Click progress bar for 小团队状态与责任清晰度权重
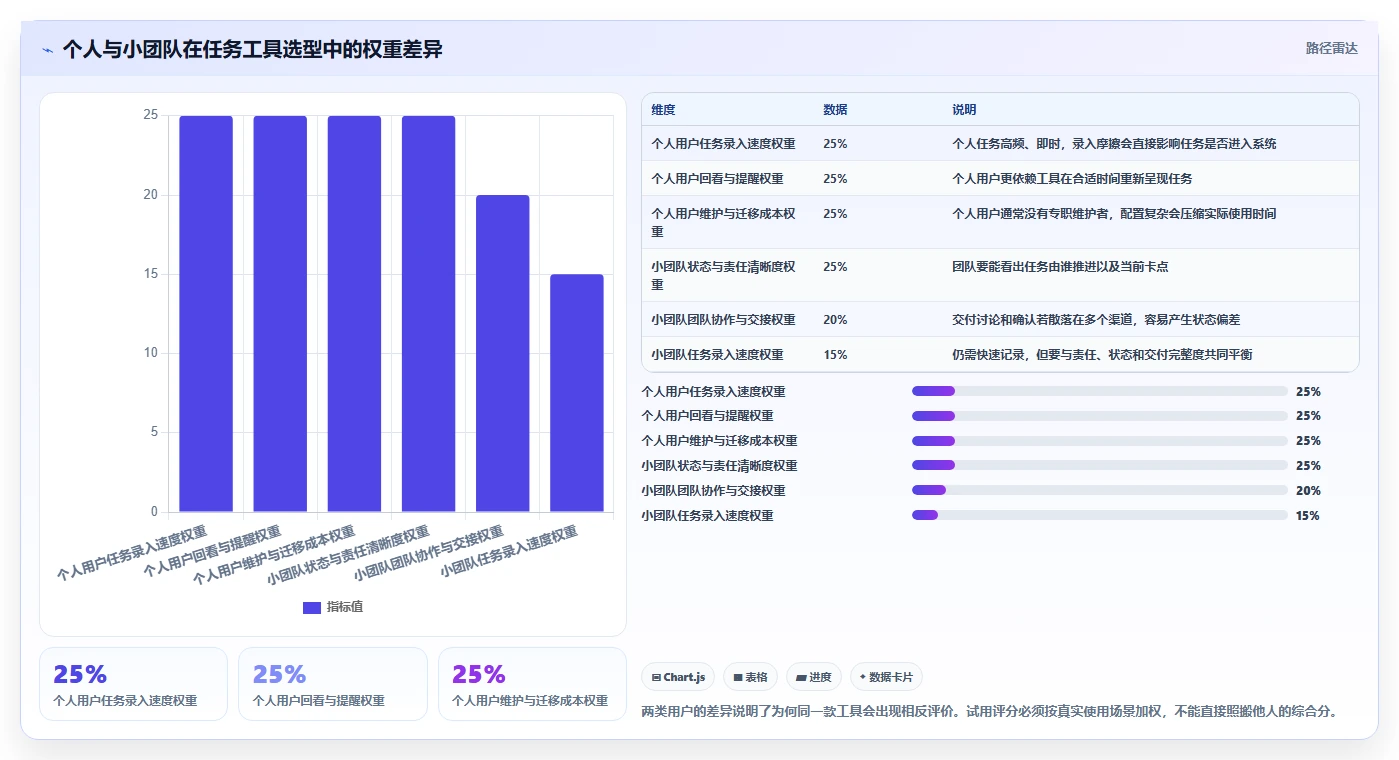This screenshot has width=1399, height=760. (1099, 465)
